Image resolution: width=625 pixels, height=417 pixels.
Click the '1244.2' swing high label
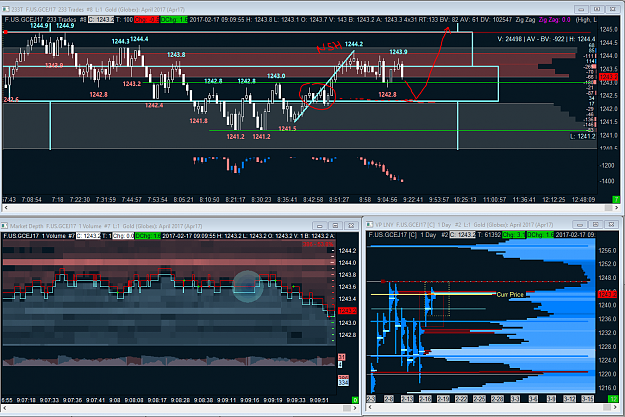pyautogui.click(x=354, y=44)
